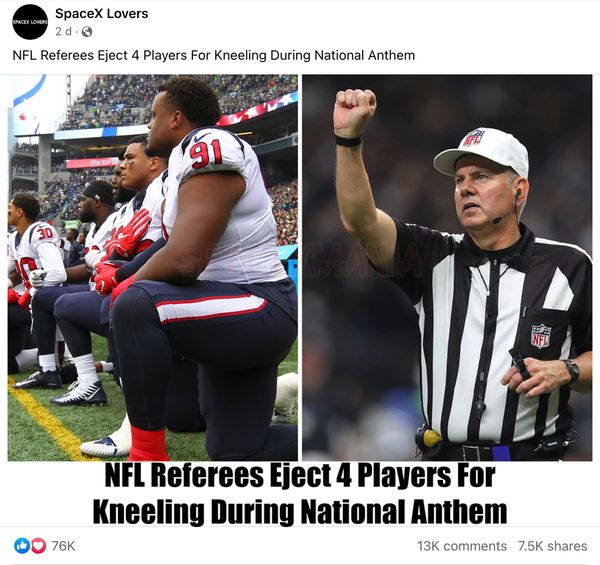View the 13K comments

tap(462, 546)
